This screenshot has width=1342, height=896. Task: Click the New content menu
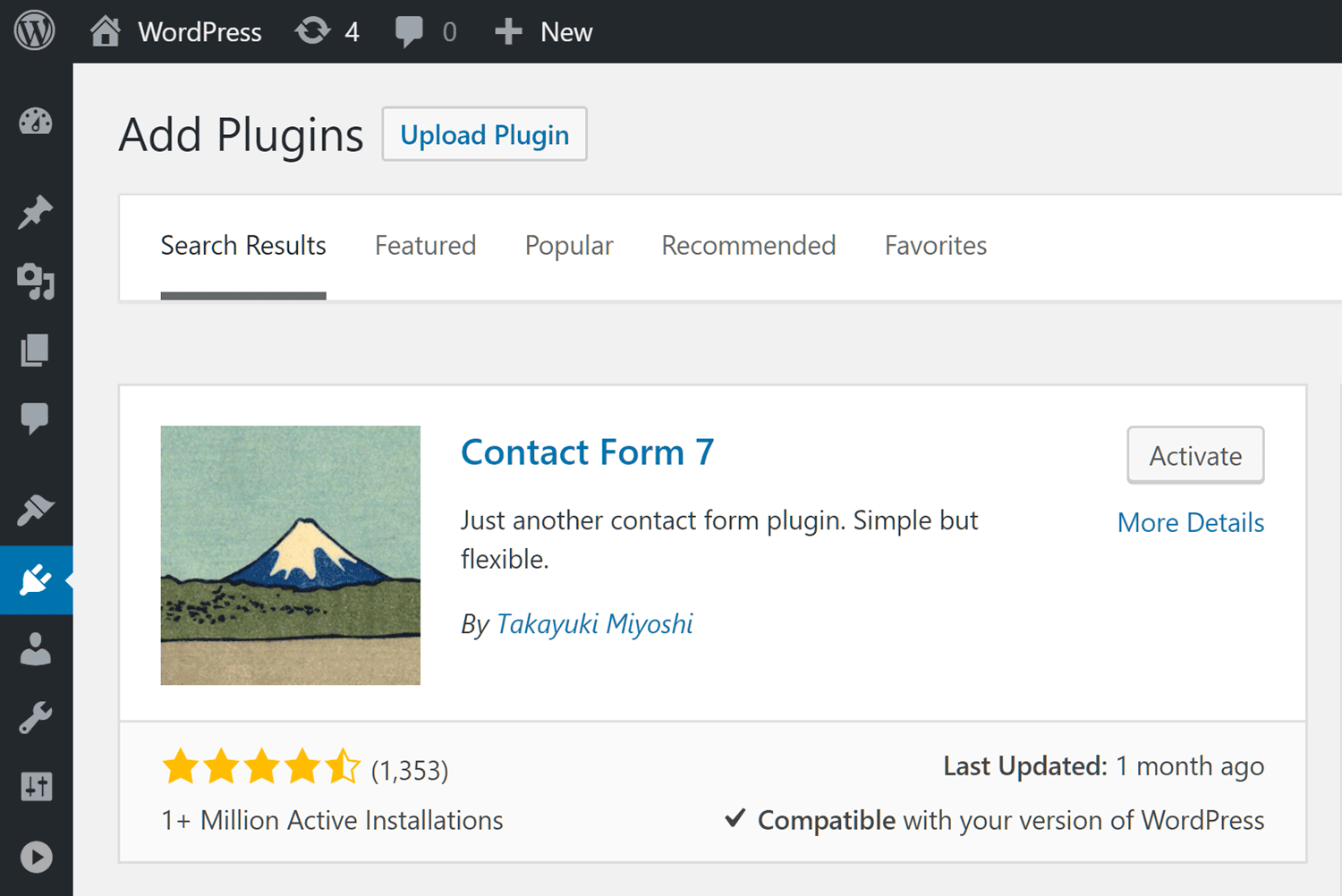coord(543,32)
